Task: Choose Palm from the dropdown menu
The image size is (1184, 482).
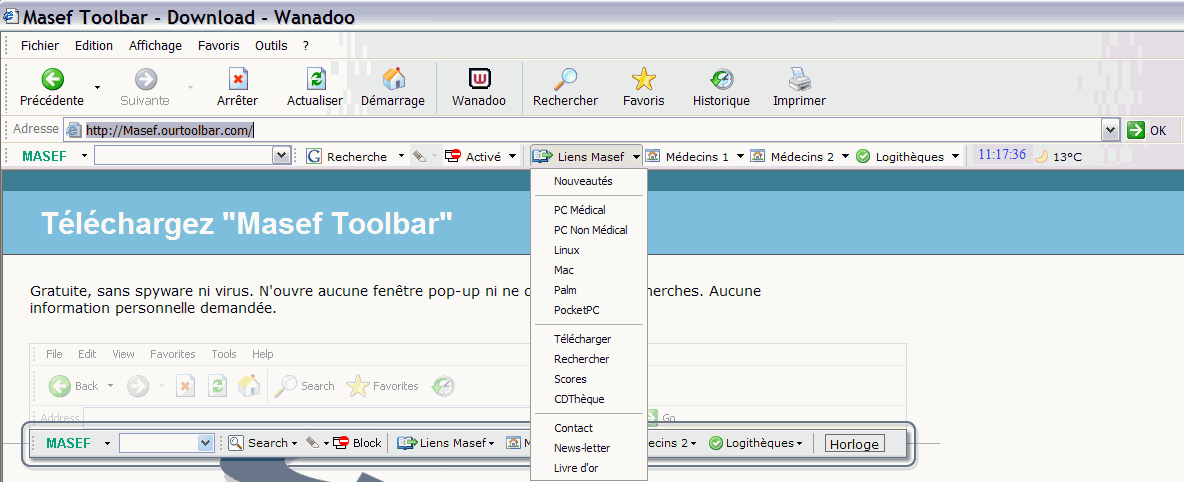Action: pyautogui.click(x=589, y=290)
